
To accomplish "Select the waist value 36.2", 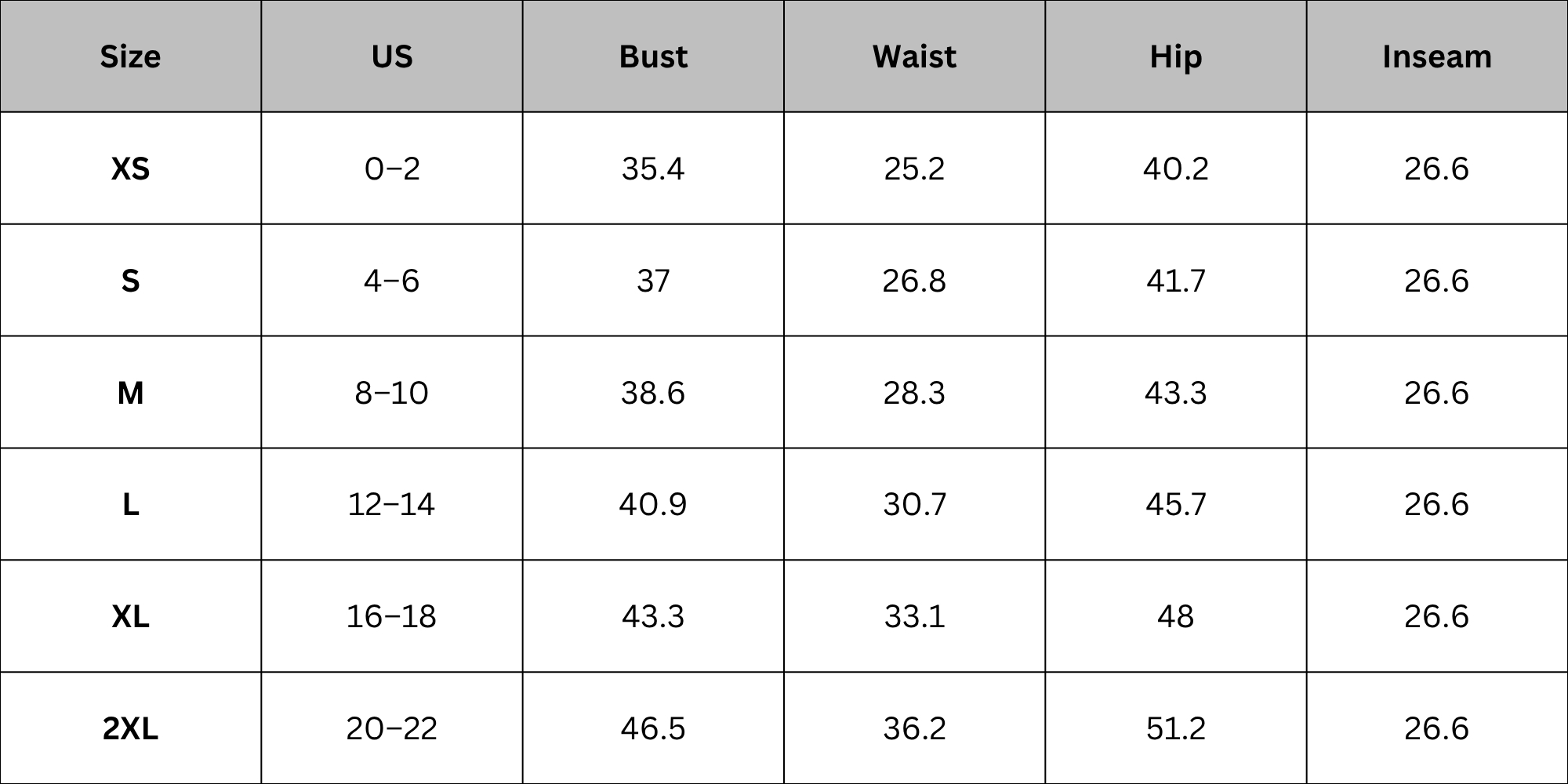I will coord(914,728).
